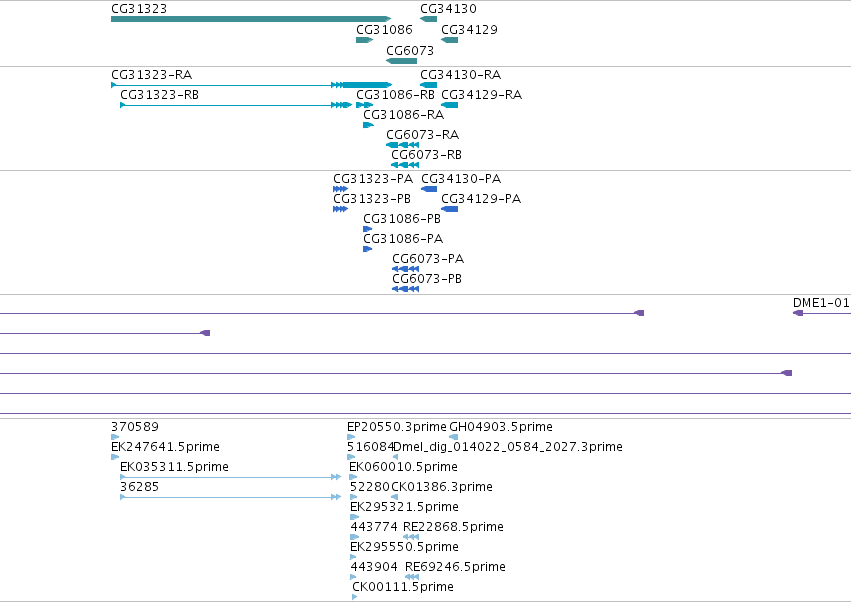Select EST 36285
This screenshot has height=602, width=851.
click(x=230, y=497)
